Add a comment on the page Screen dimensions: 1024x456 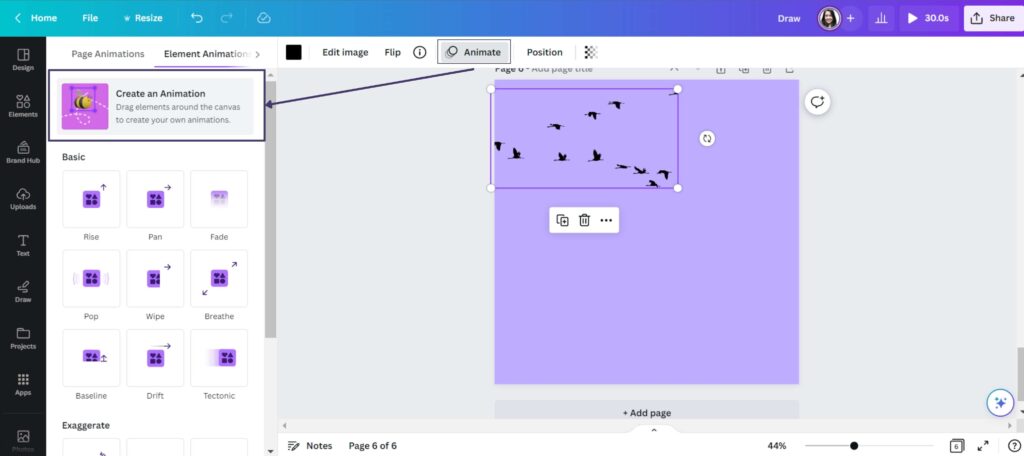pos(817,102)
